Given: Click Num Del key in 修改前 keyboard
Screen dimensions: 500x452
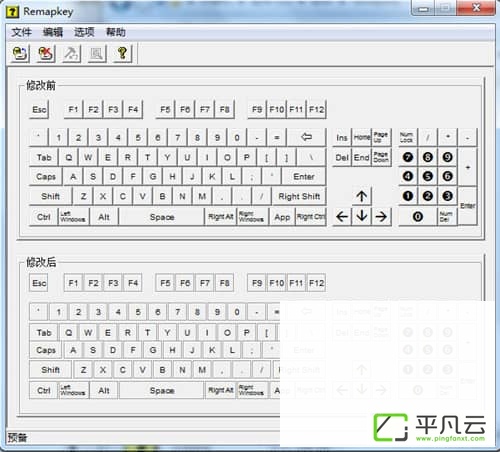Looking at the screenshot, I should coord(447,217).
